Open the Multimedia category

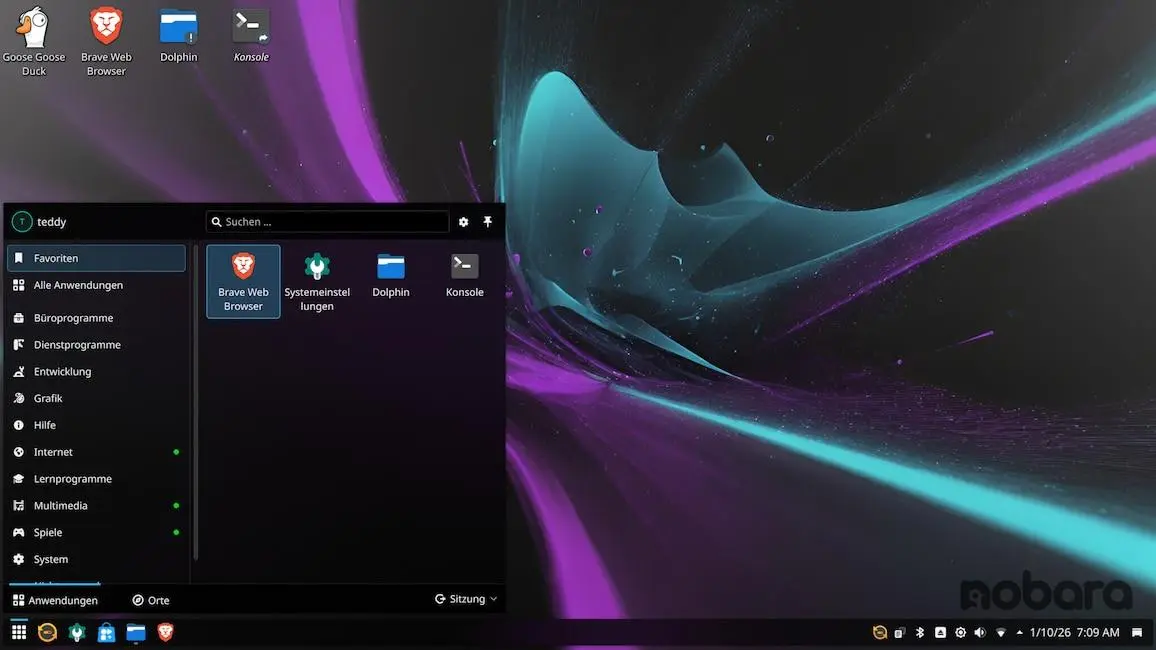point(96,506)
